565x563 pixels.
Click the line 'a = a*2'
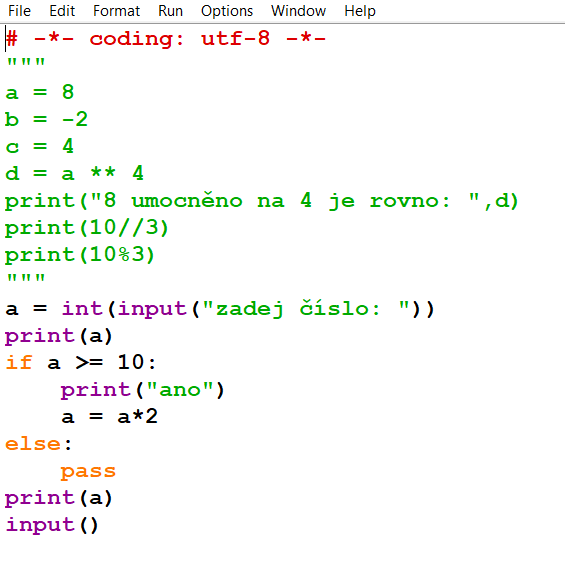click(x=110, y=417)
